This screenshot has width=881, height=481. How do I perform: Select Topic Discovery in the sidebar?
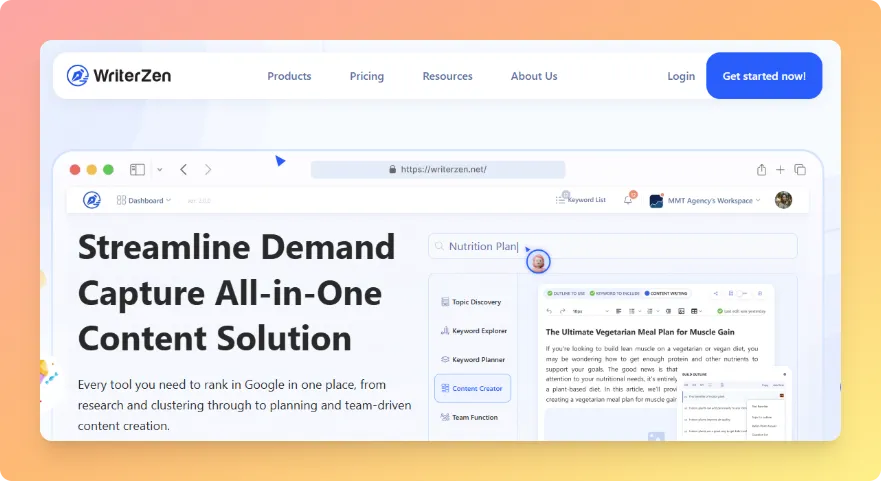point(471,302)
